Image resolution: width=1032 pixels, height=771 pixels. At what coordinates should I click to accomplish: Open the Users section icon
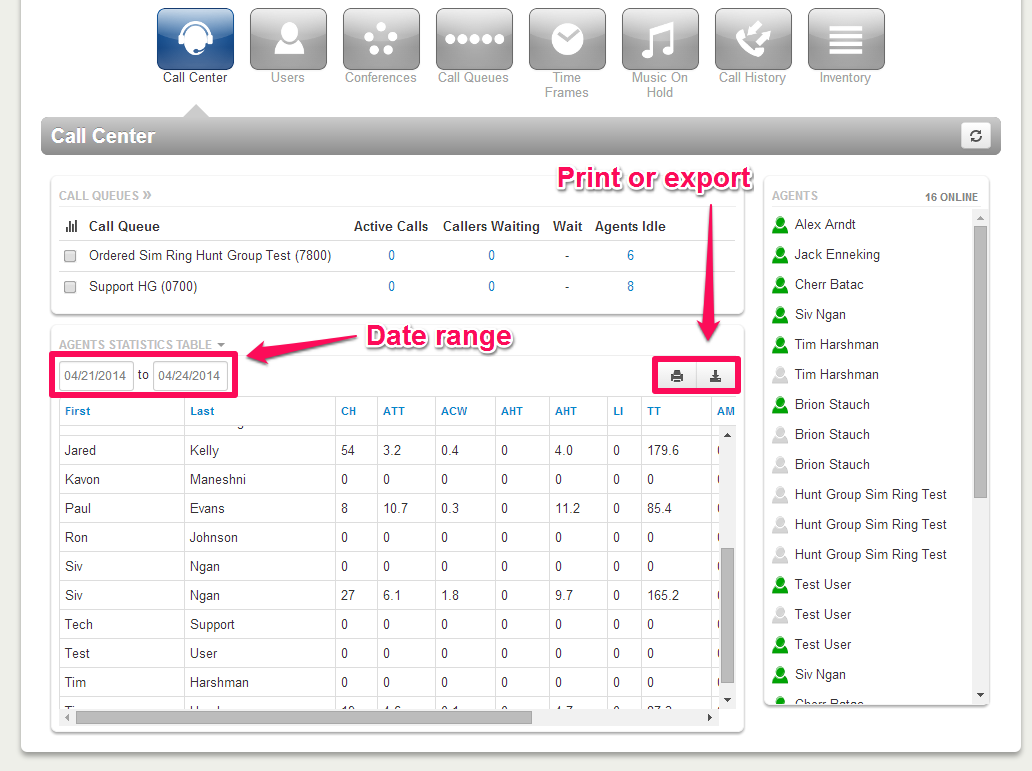coord(288,38)
